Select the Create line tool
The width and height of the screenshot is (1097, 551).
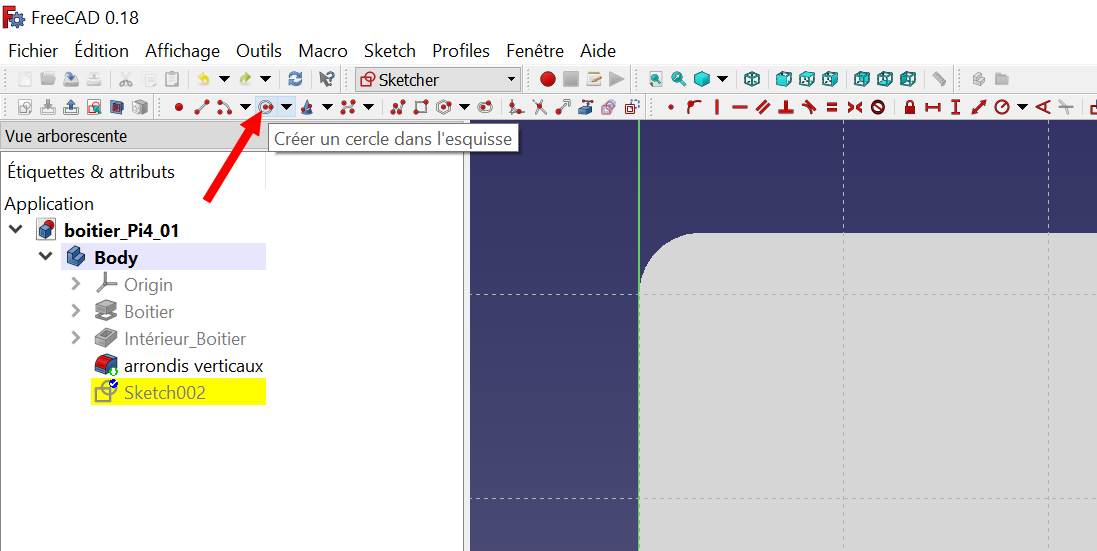pos(201,108)
